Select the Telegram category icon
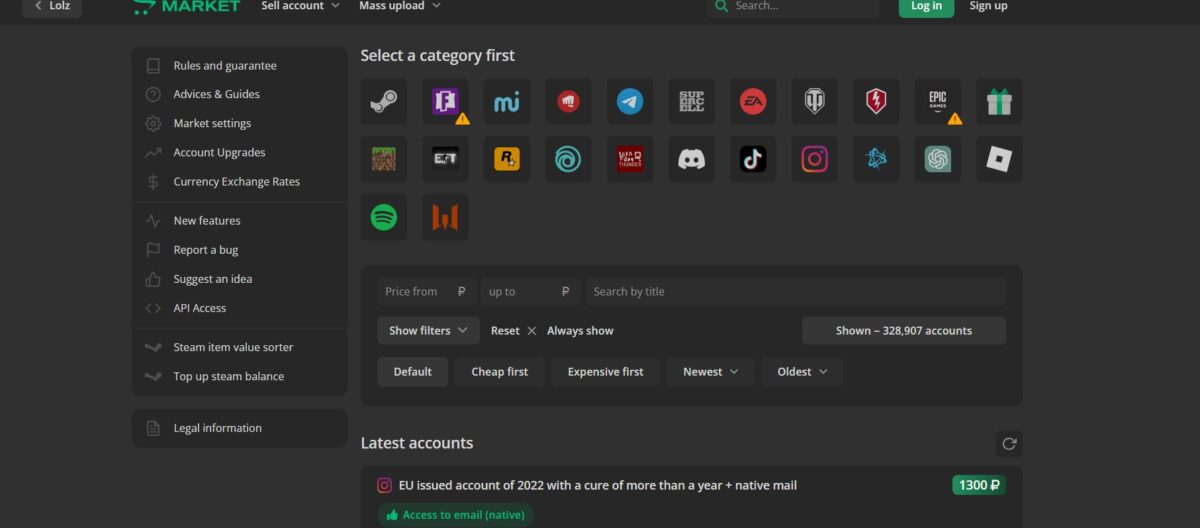The height and width of the screenshot is (528, 1200). coord(630,102)
